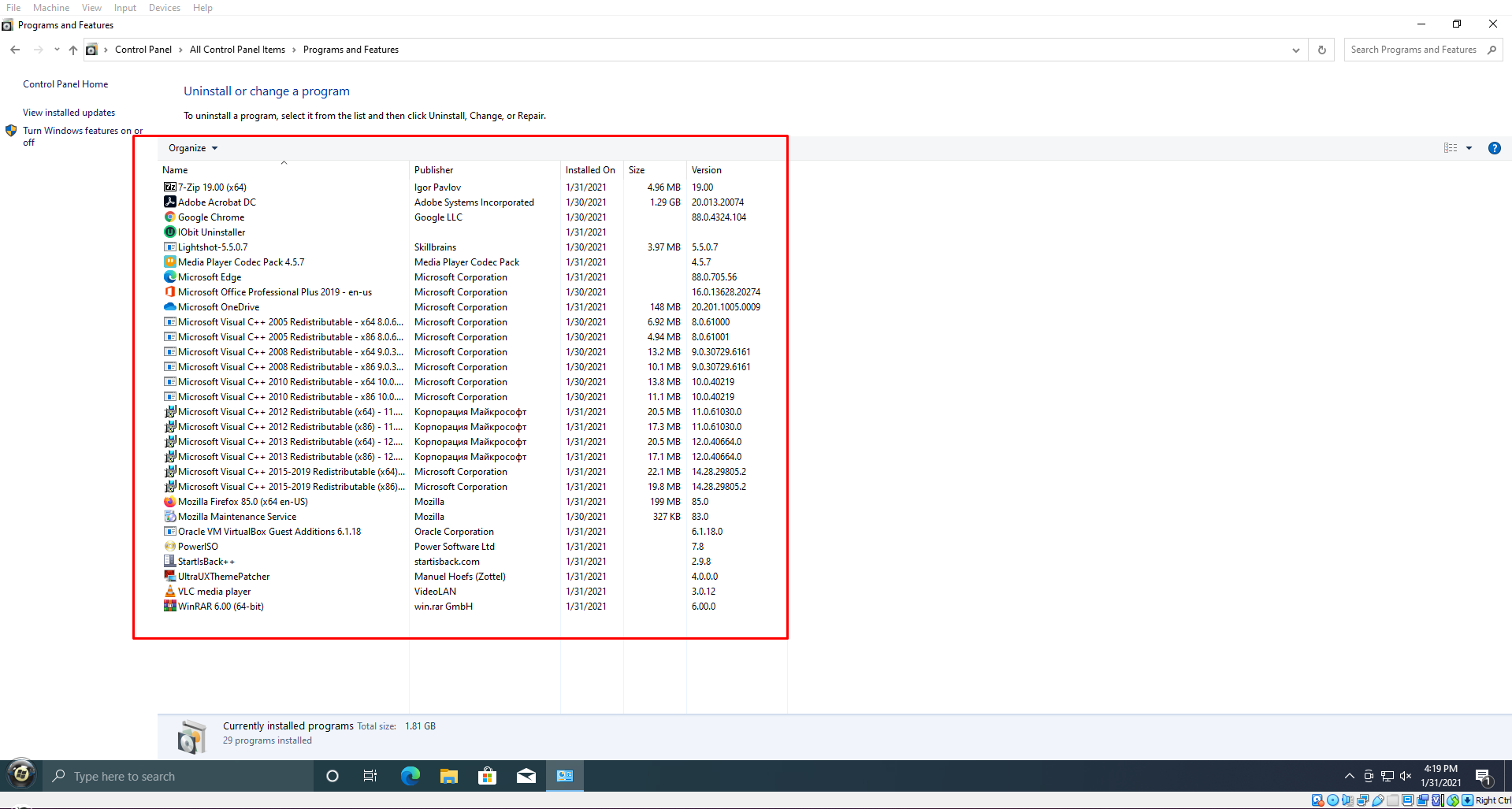Select Microsoft Visual C++ 2015-2019 Redistributable (x86)
The width and height of the screenshot is (1512, 809).
pyautogui.click(x=473, y=487)
